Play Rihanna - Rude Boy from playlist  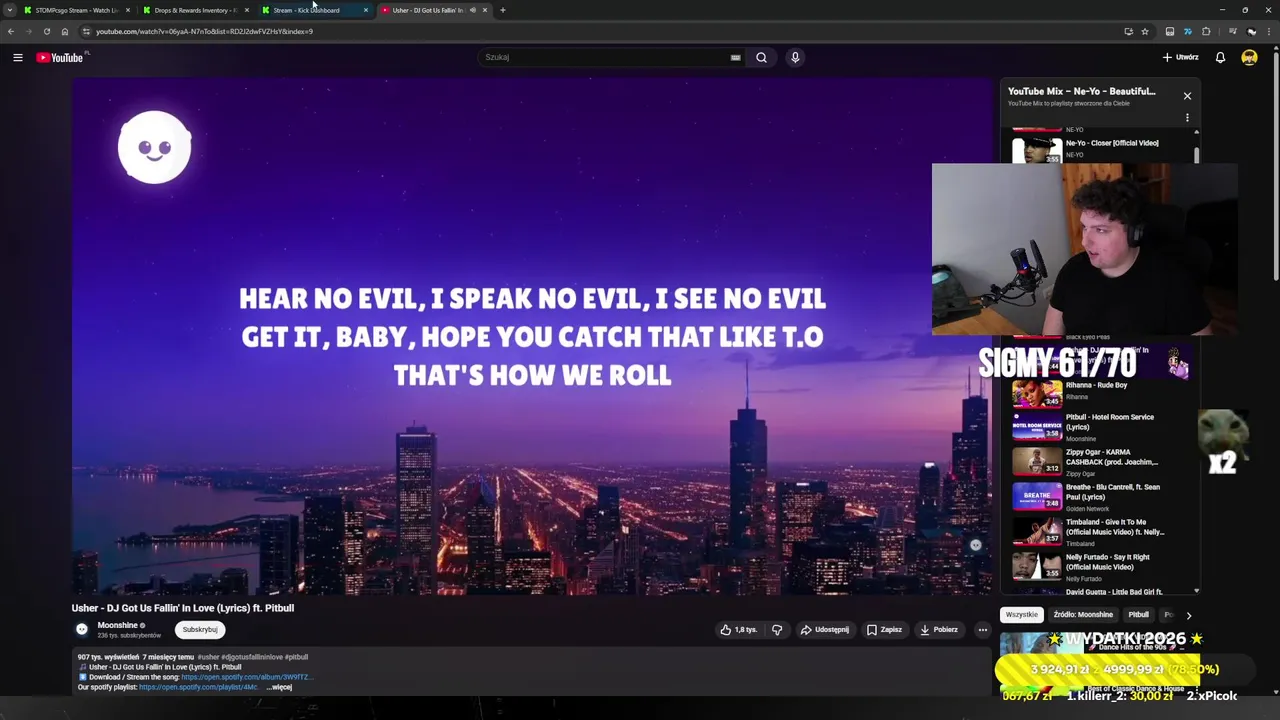point(1100,394)
